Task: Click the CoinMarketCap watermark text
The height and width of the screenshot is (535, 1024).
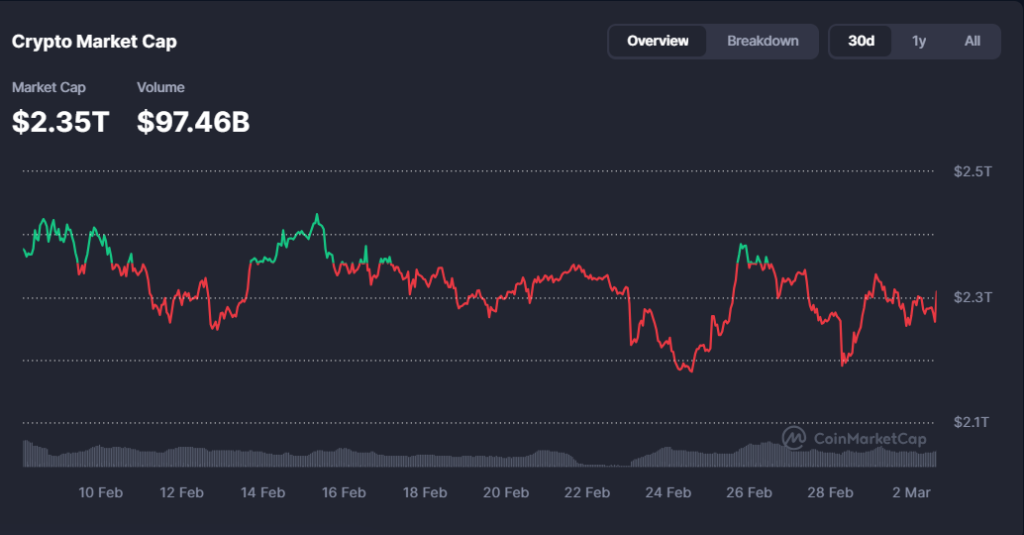Action: (x=870, y=439)
